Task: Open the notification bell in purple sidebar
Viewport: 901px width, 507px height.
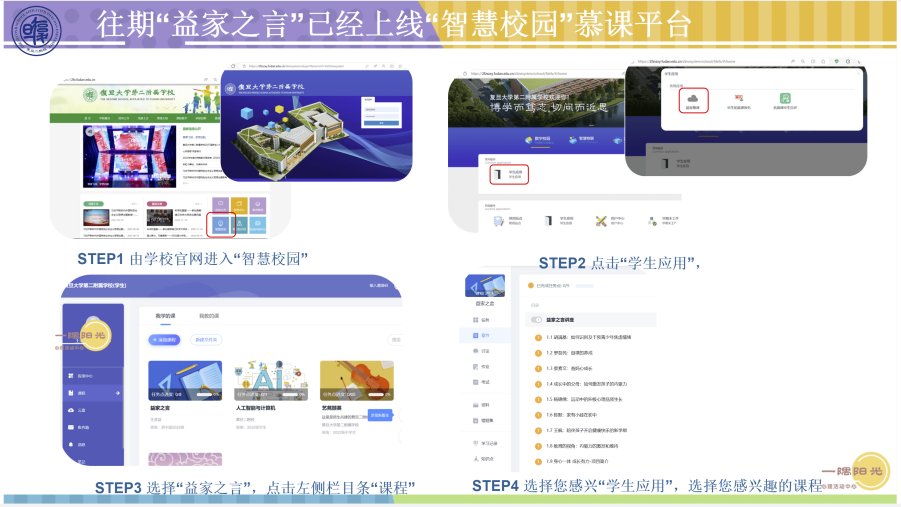Action: pos(71,444)
